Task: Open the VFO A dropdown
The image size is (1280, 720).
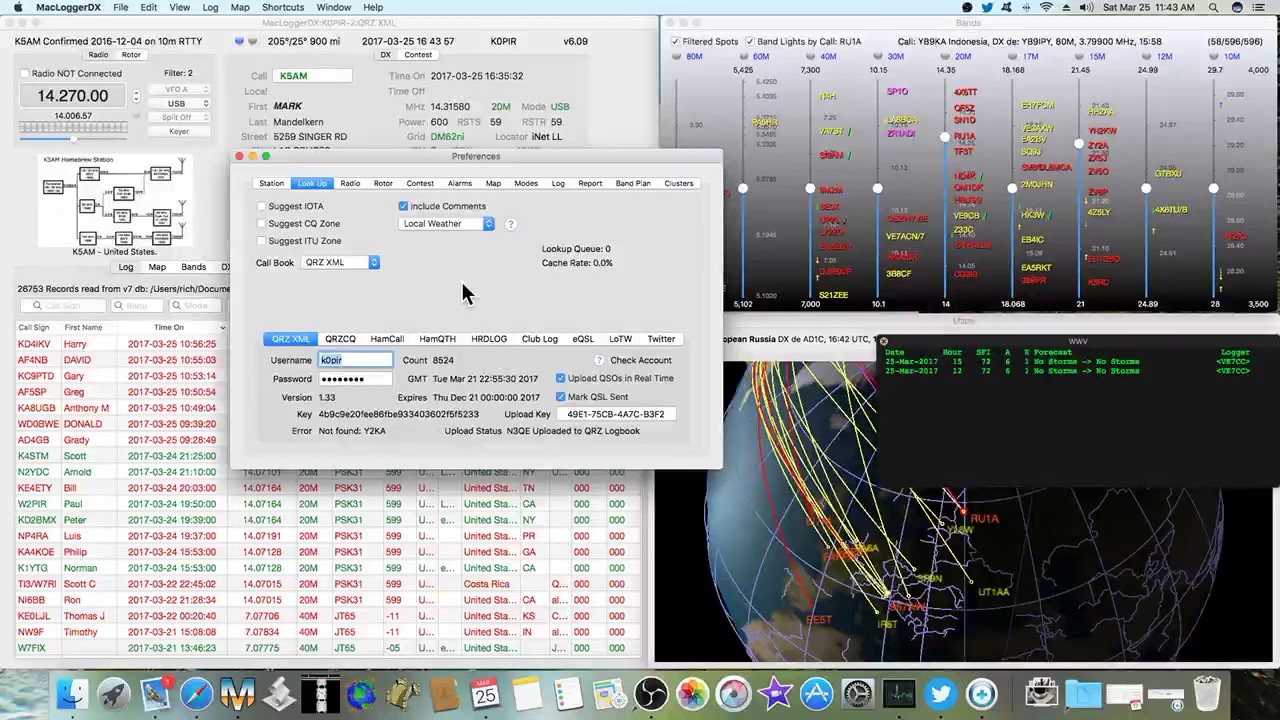Action: [178, 89]
